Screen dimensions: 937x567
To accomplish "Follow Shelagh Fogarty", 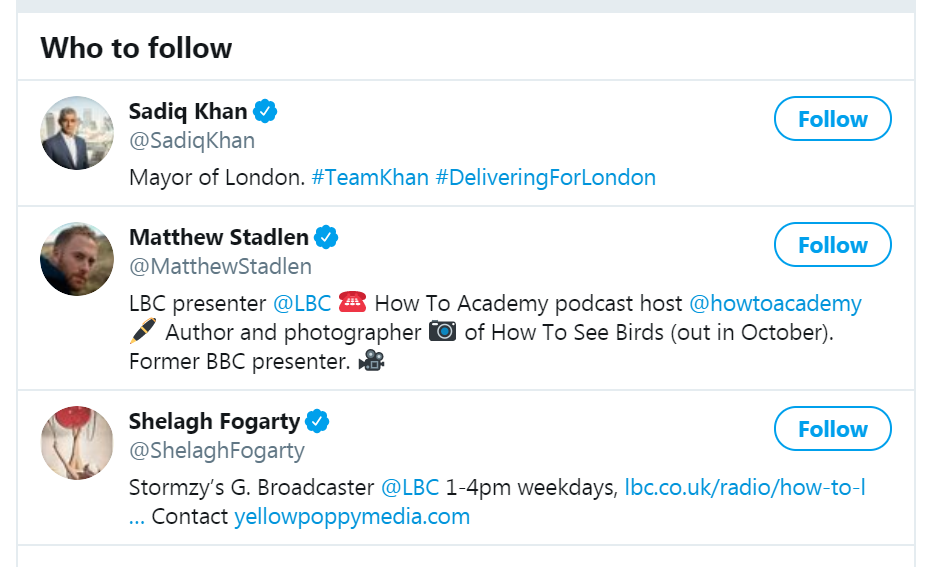I will click(832, 429).
